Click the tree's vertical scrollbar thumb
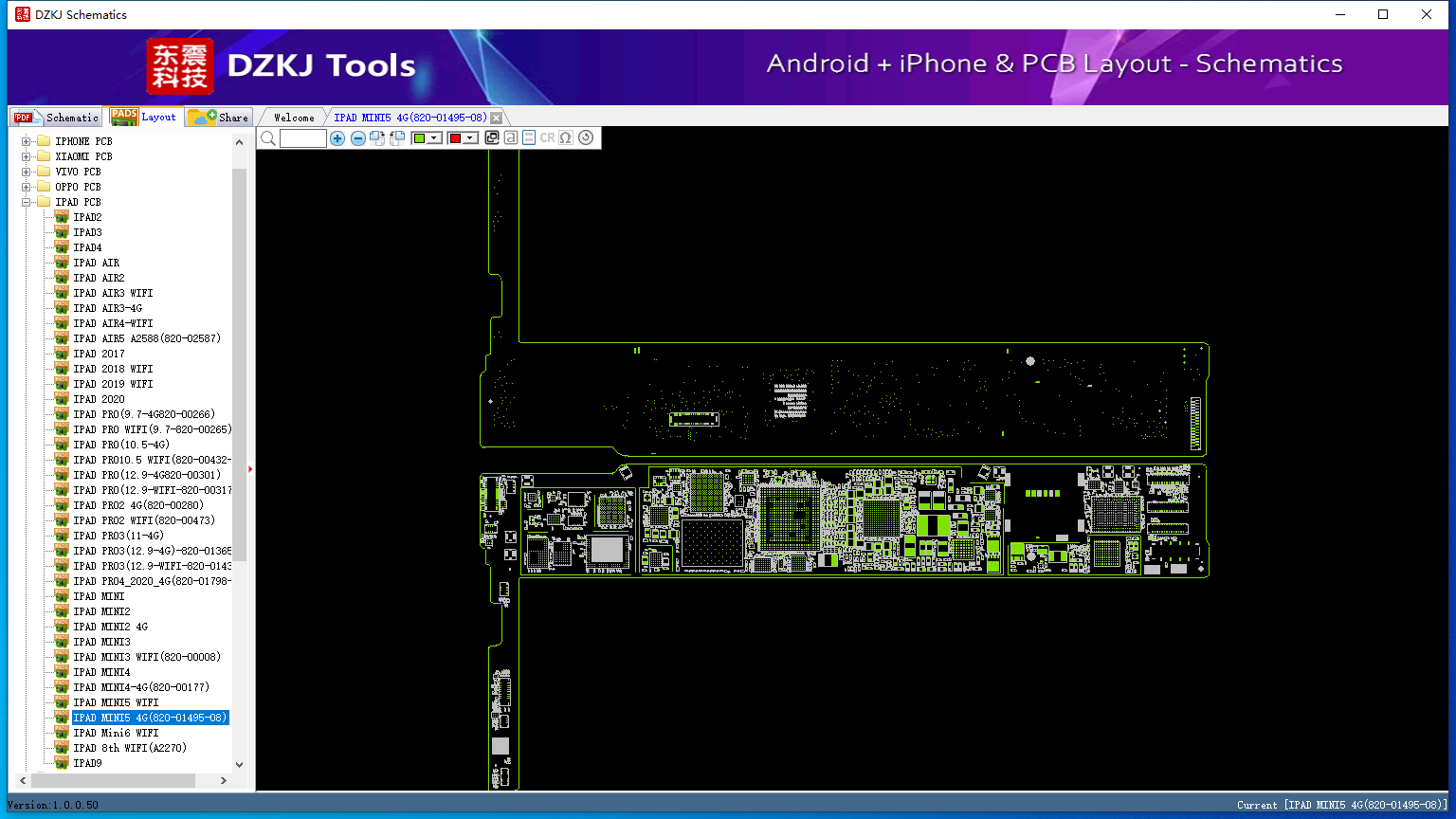 click(x=239, y=364)
